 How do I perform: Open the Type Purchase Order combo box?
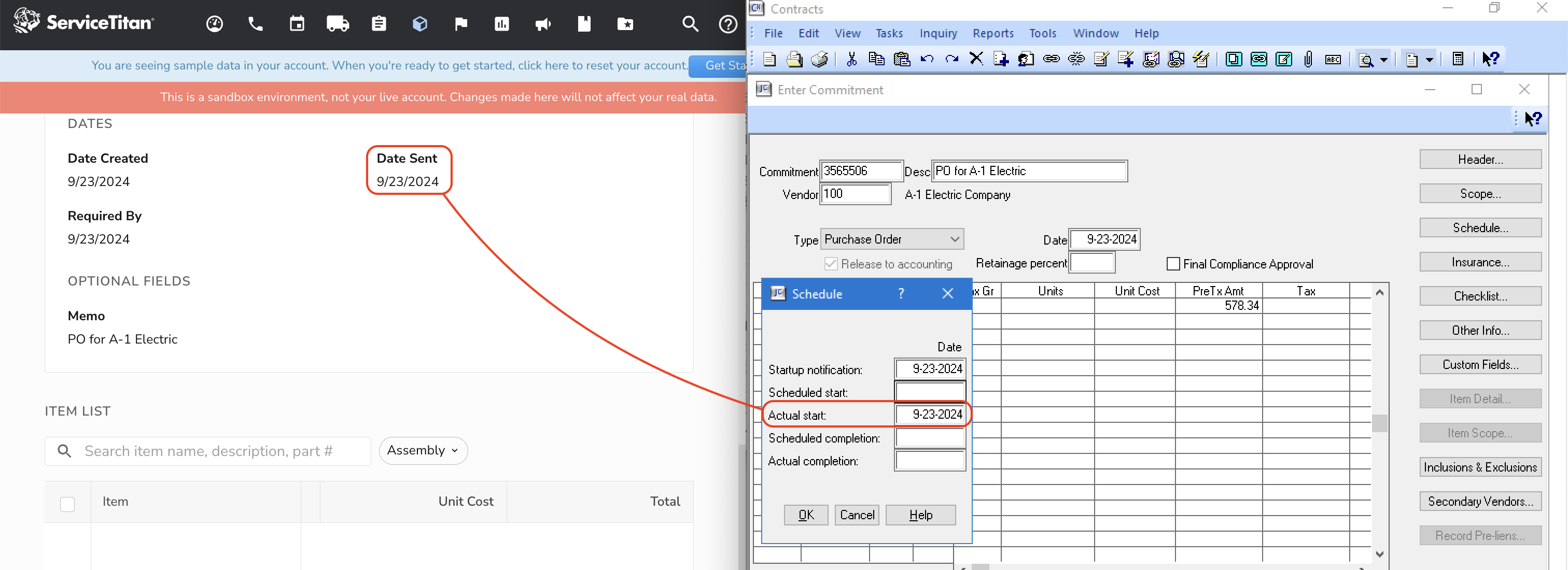(892, 239)
